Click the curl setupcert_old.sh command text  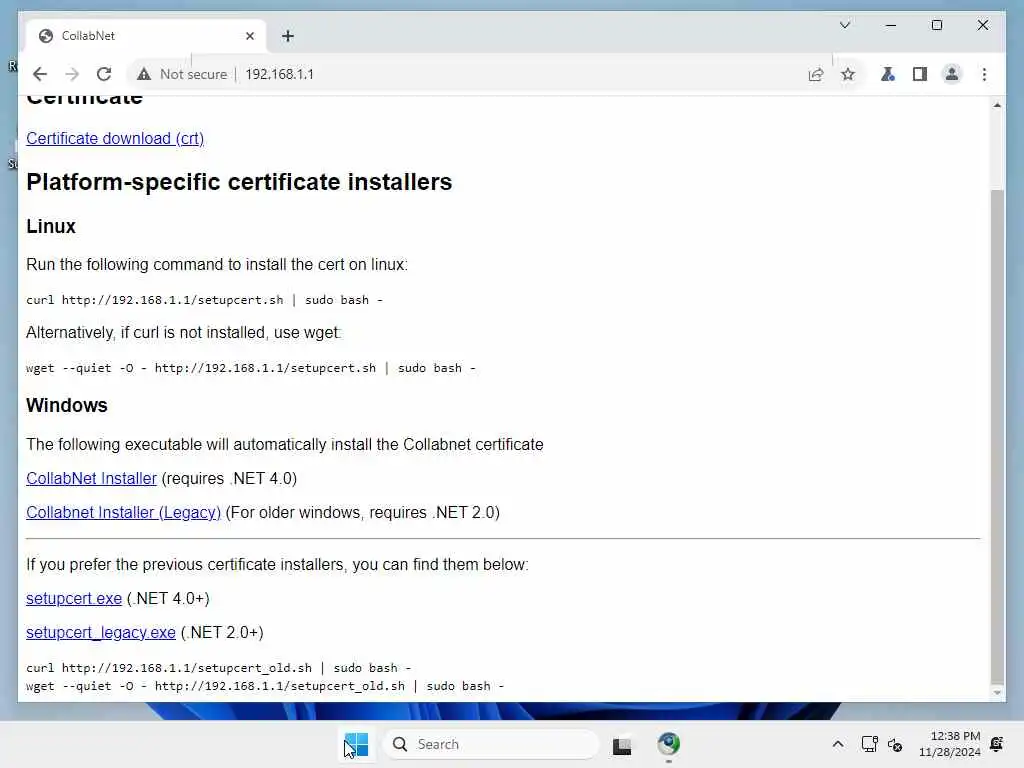click(x=219, y=668)
